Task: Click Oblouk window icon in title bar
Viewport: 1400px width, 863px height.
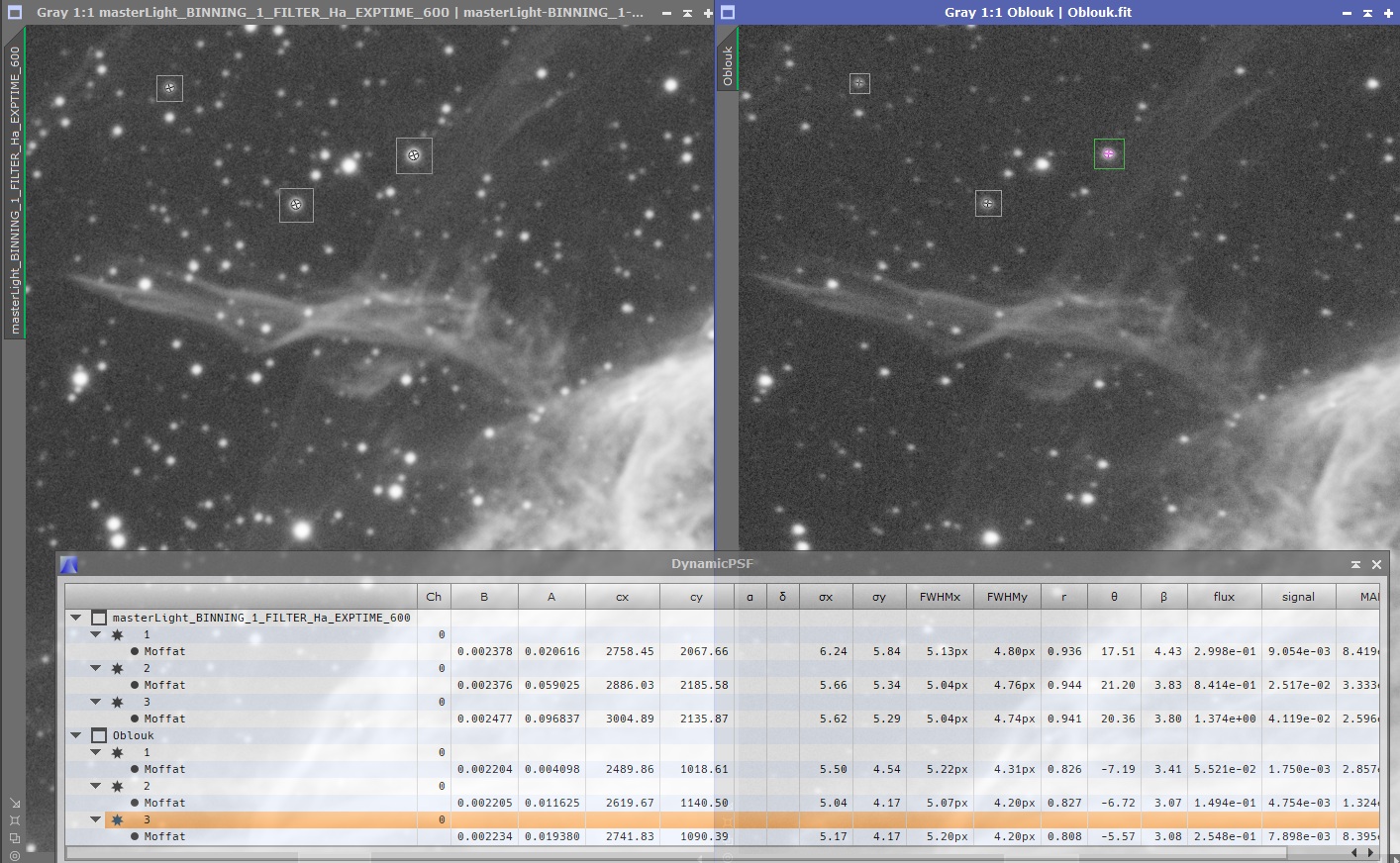Action: tap(728, 13)
